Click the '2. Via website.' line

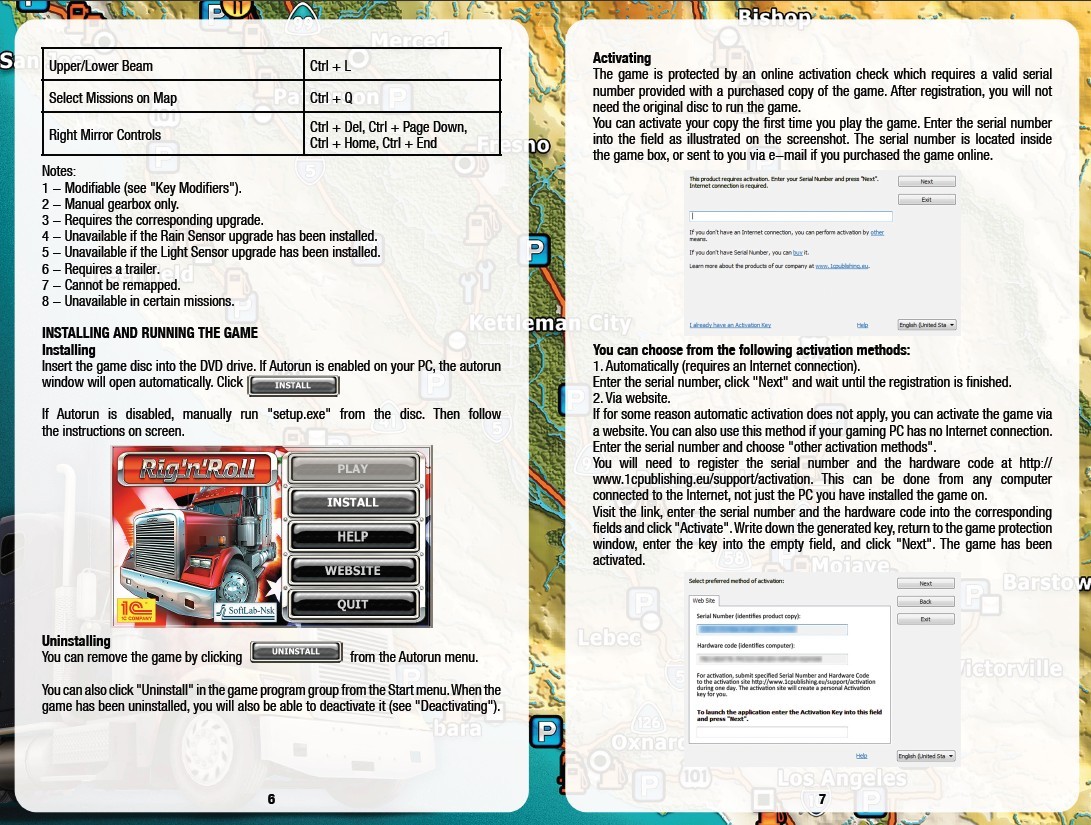coord(632,399)
